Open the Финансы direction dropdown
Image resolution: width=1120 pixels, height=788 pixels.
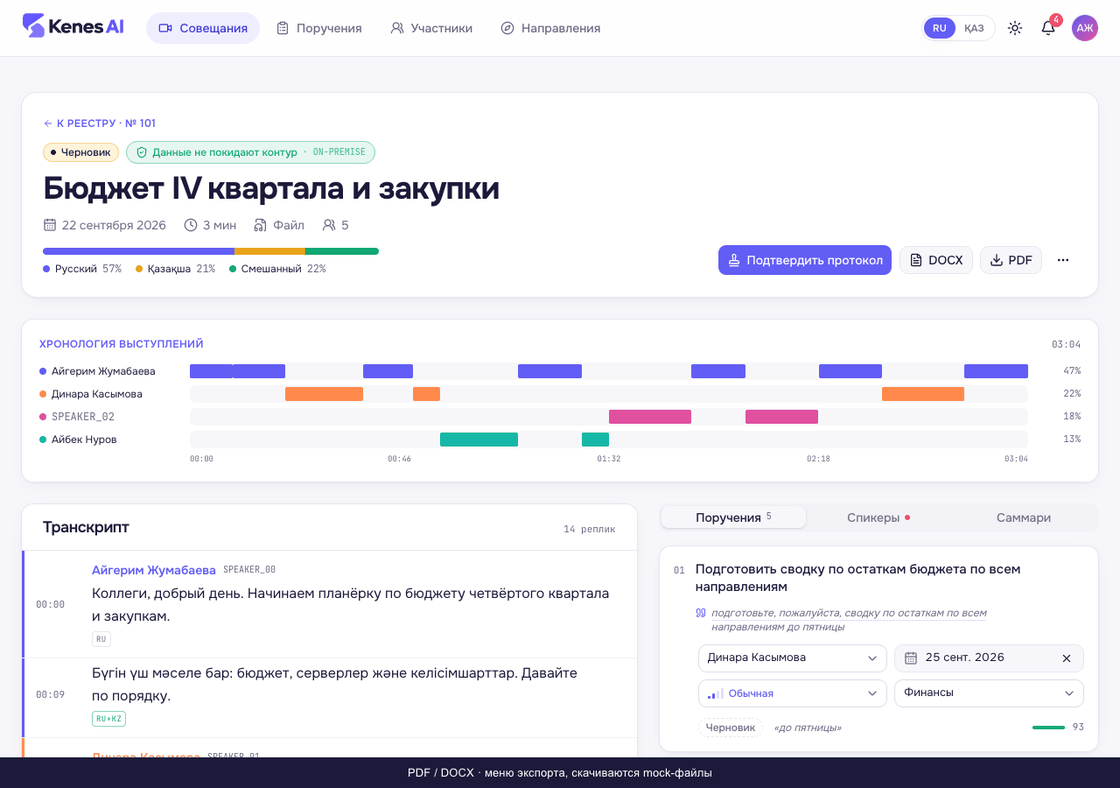(989, 693)
